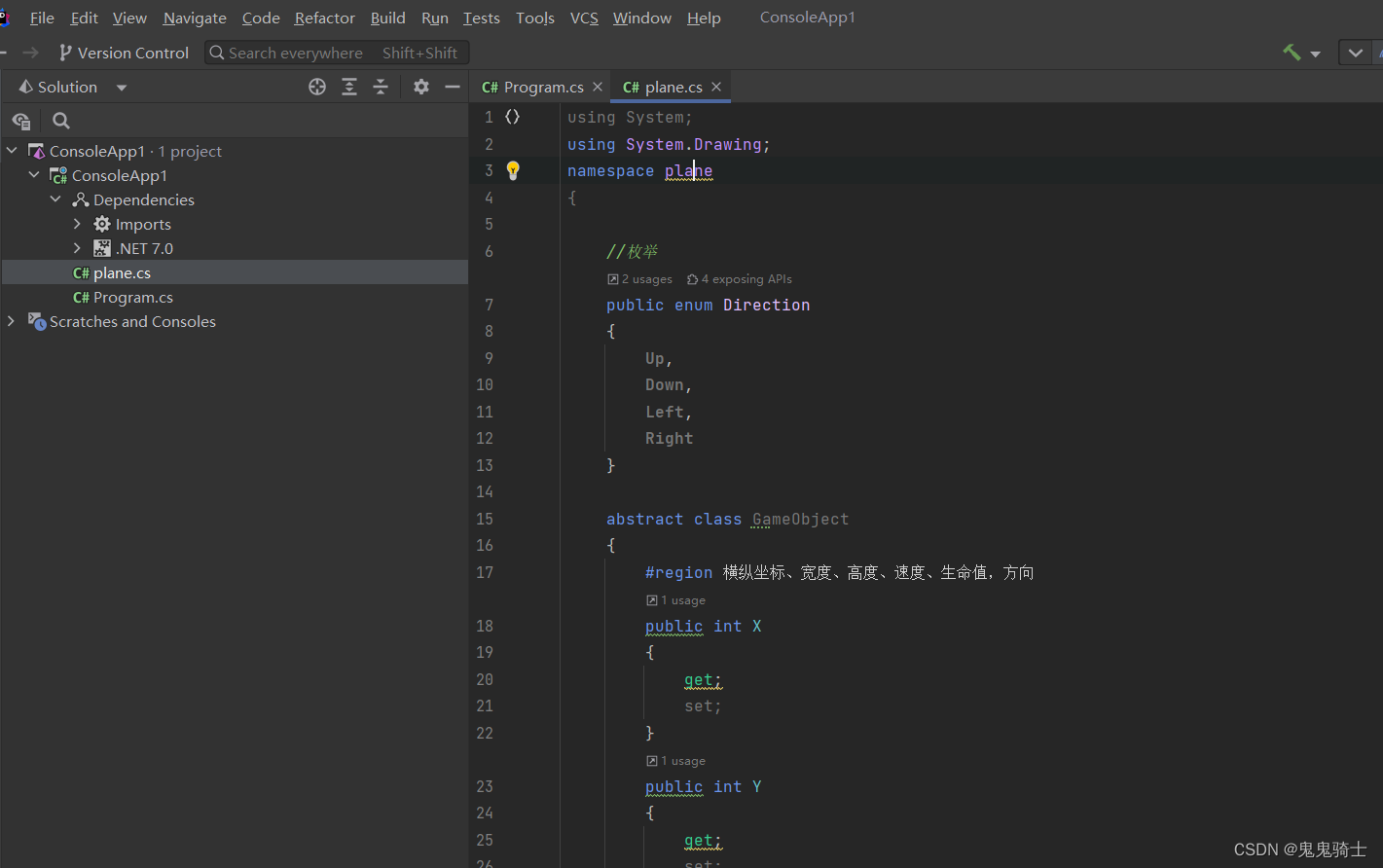Click the Collapse All icon in Solution panel
Screen dimensions: 1383x868
pos(381,87)
